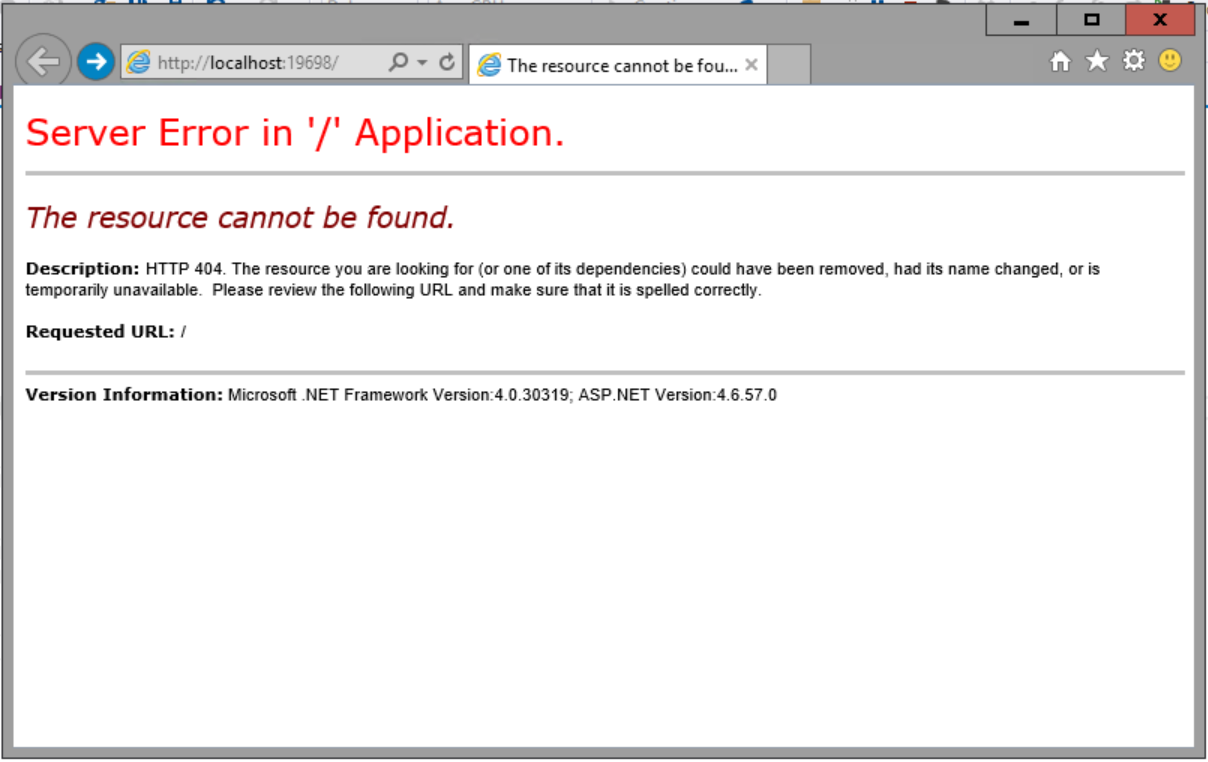Image resolution: width=1208 pixels, height=762 pixels.
Task: Open a new tab with the blank tab button
Action: click(x=789, y=66)
